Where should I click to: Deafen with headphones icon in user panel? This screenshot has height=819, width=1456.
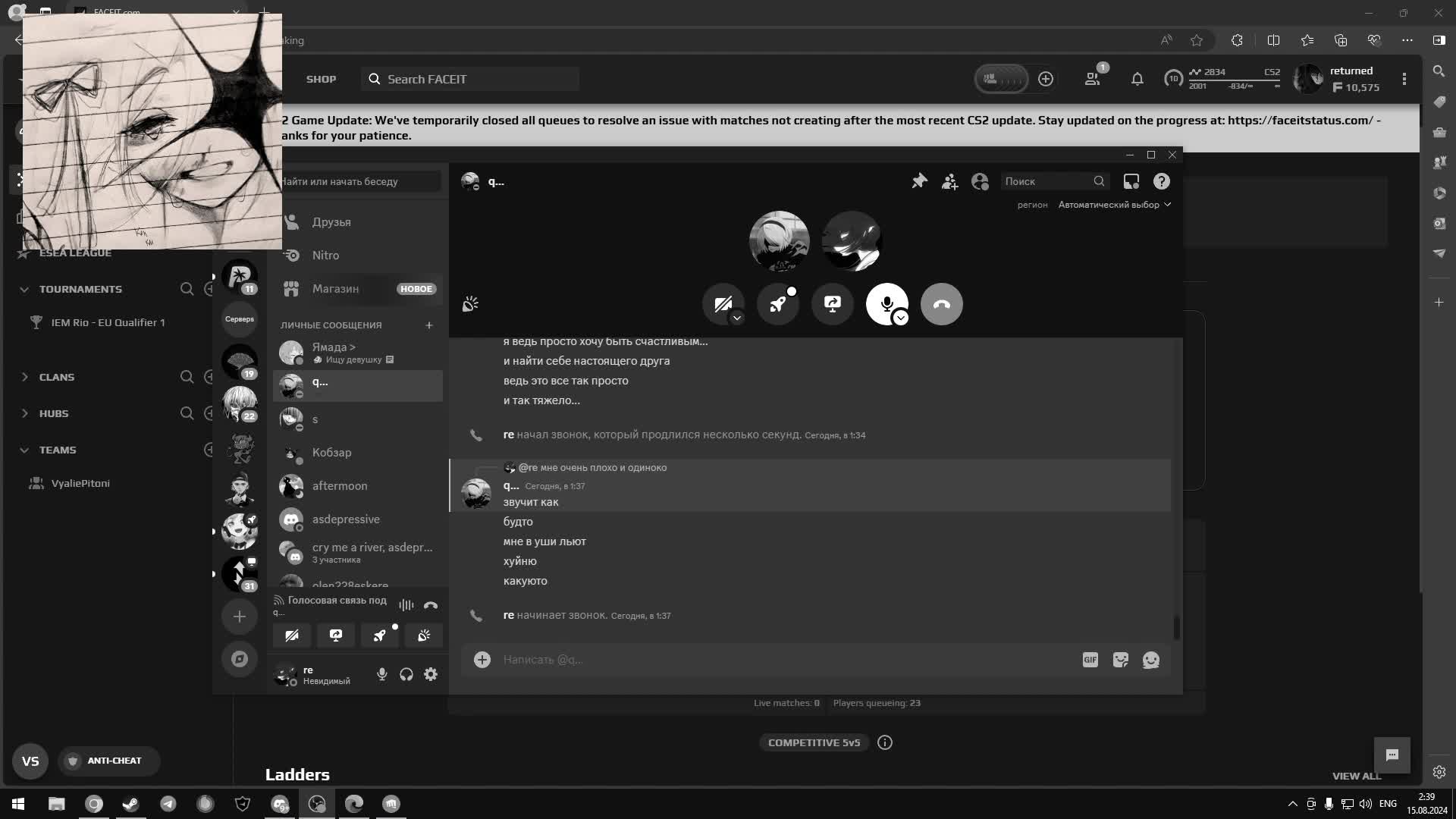click(406, 674)
